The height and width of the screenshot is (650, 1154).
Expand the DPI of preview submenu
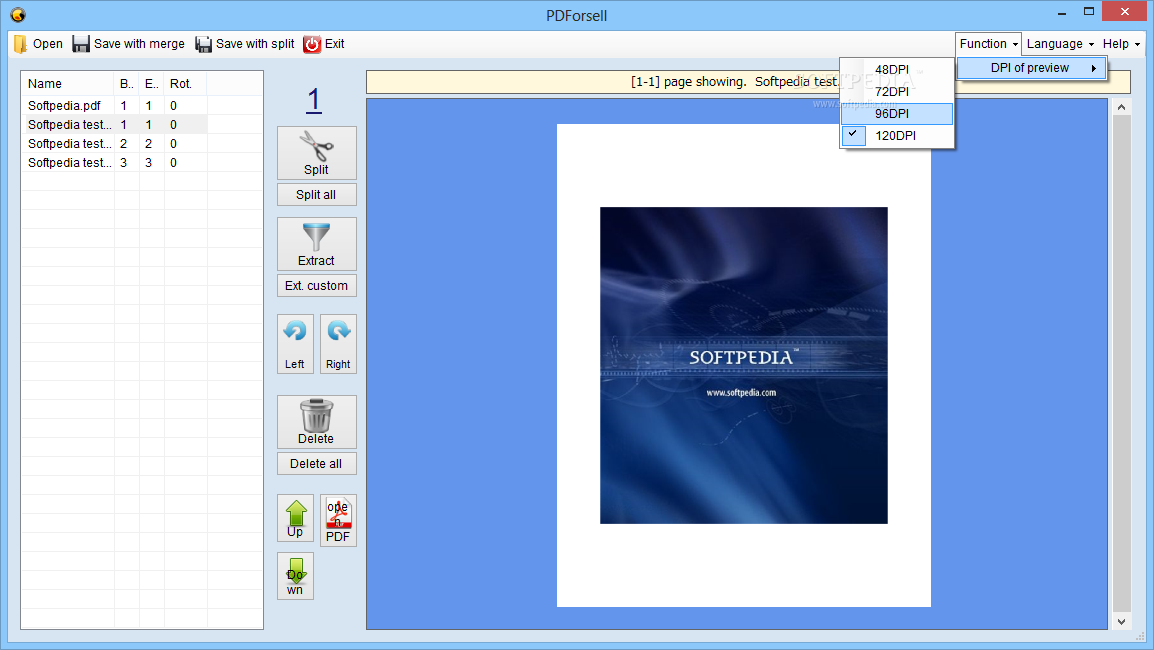point(1032,68)
